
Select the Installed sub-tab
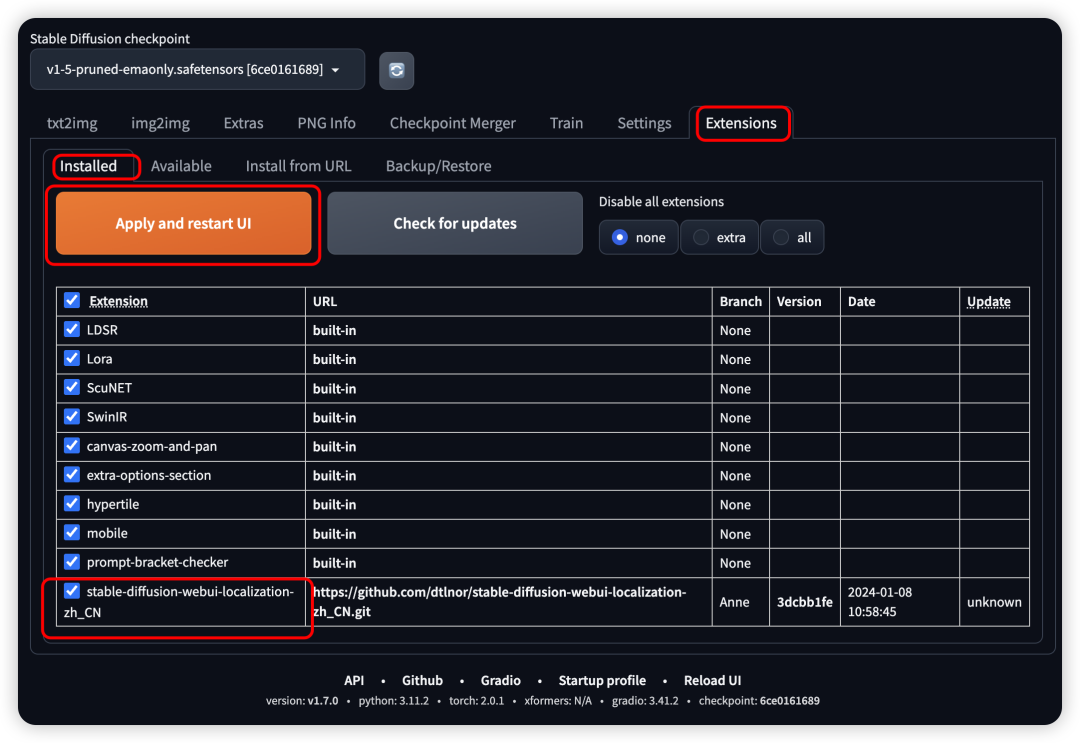tap(88, 166)
